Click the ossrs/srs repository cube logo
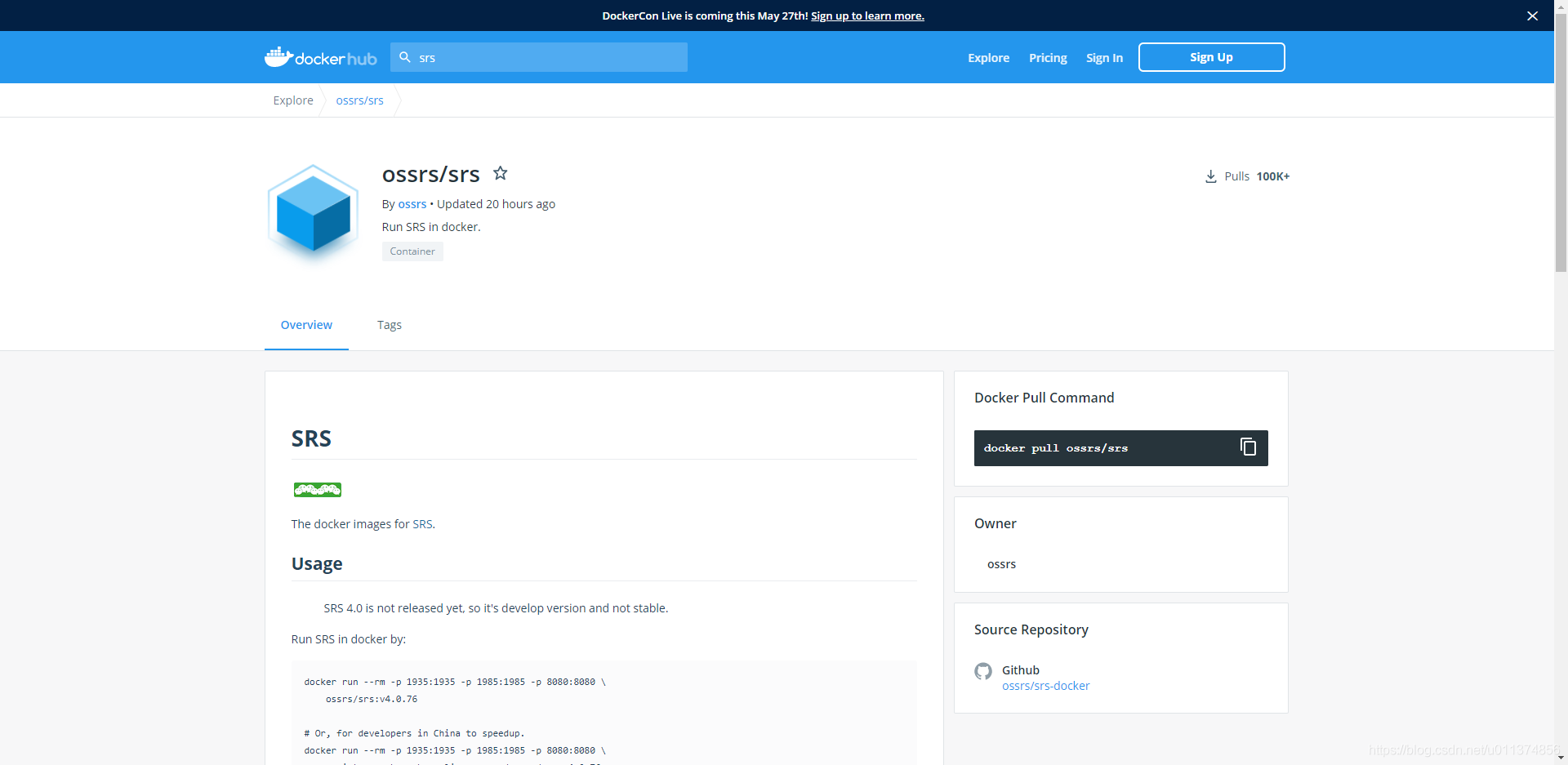Image resolution: width=1568 pixels, height=765 pixels. coord(313,212)
